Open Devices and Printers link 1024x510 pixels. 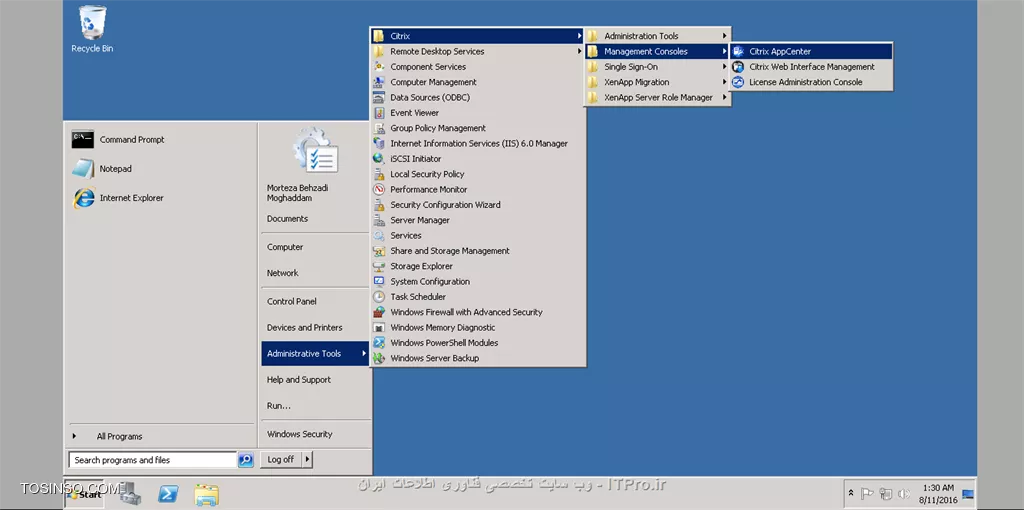tap(304, 328)
